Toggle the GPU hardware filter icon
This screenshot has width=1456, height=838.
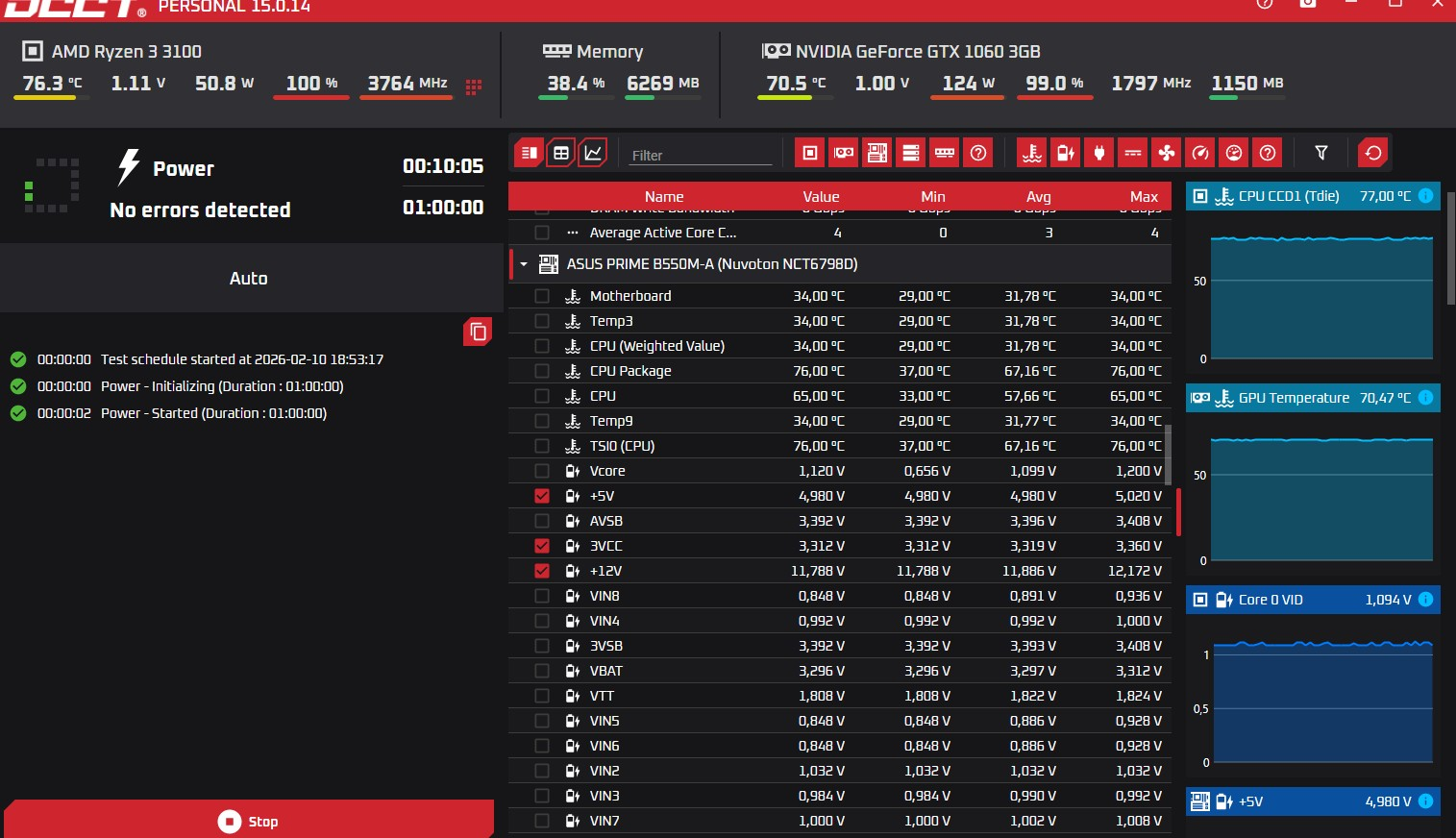point(844,153)
